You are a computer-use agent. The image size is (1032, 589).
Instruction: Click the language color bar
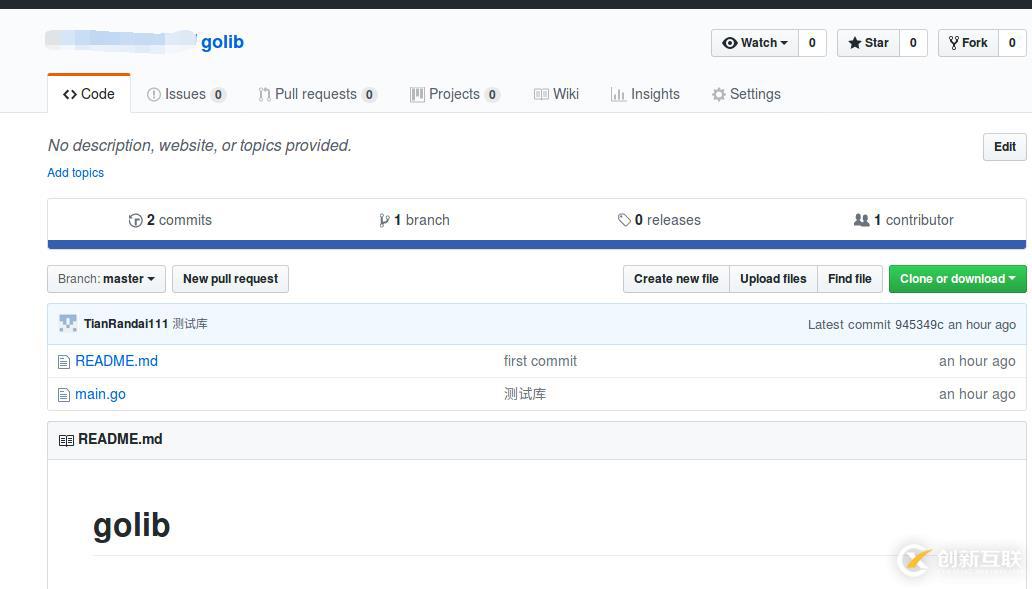536,244
